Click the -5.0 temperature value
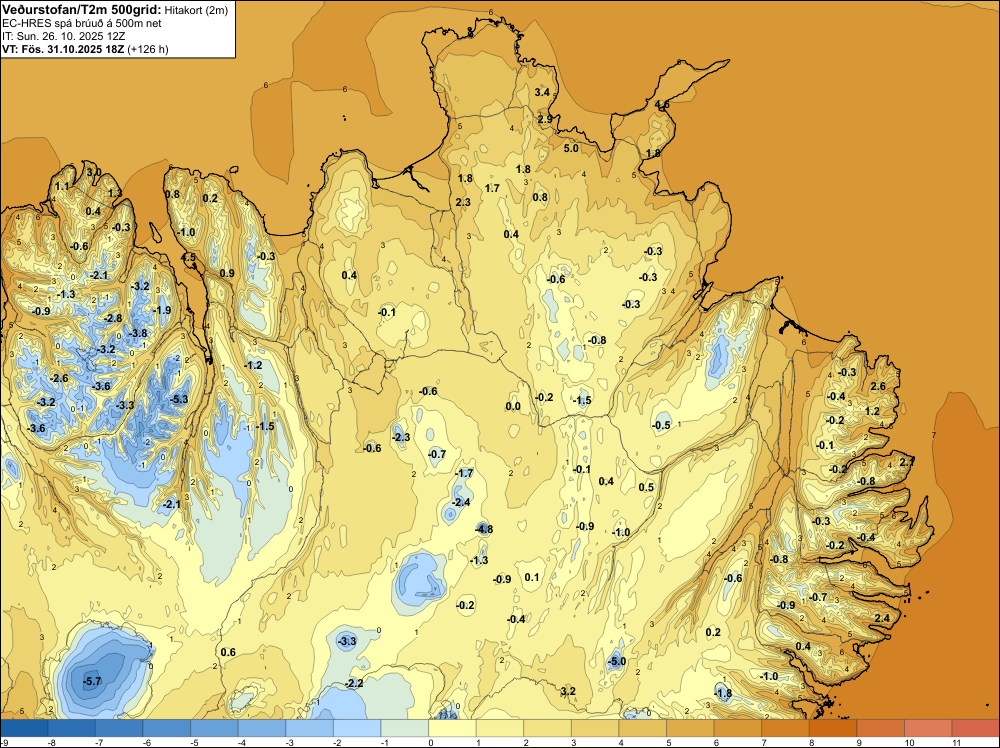 617,661
